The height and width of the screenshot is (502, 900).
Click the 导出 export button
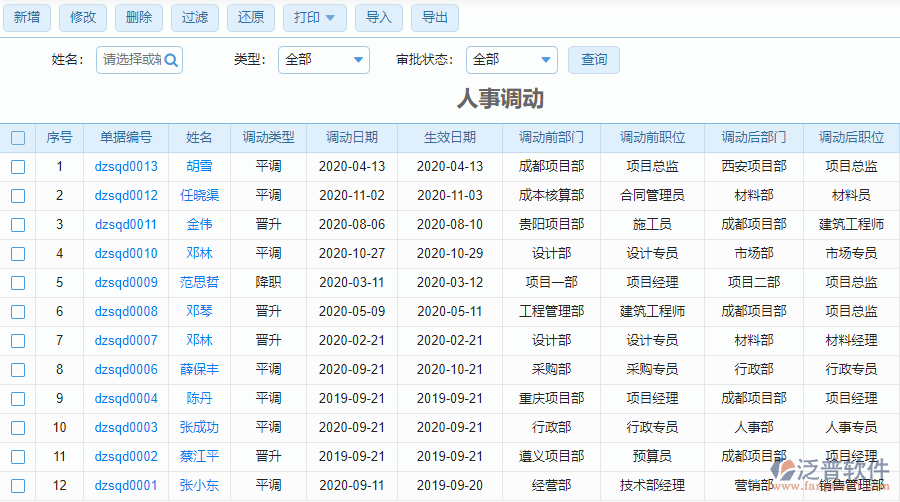[435, 17]
